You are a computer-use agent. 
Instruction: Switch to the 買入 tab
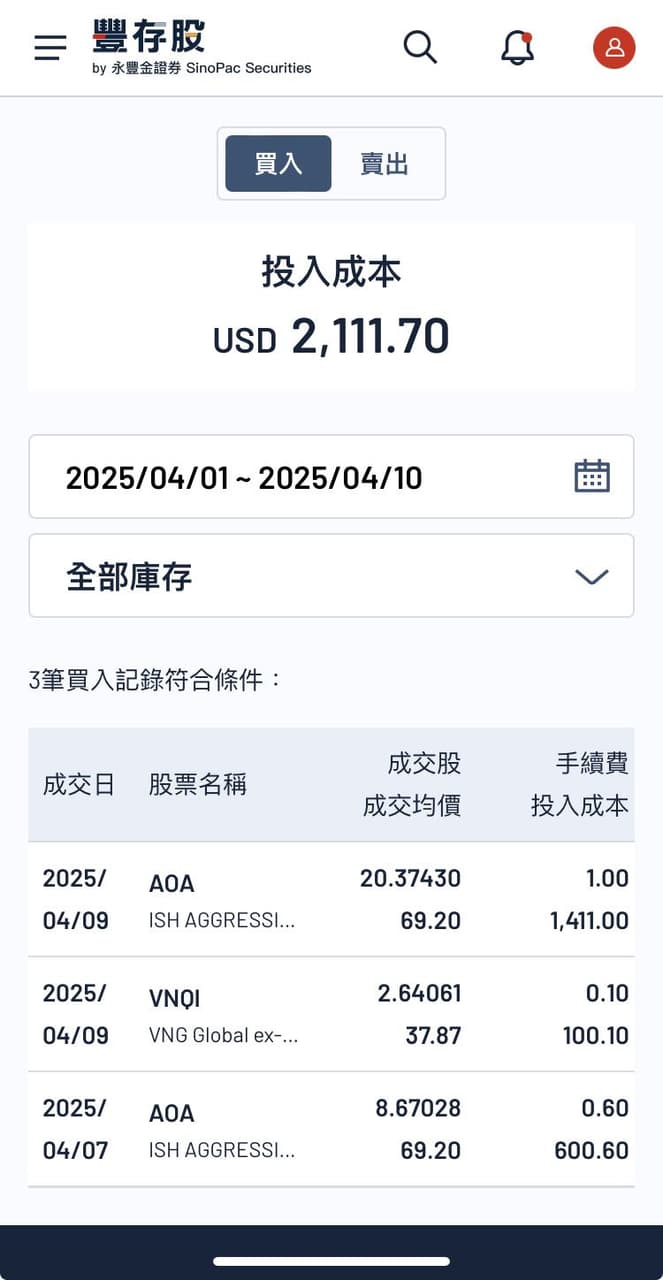(x=278, y=164)
